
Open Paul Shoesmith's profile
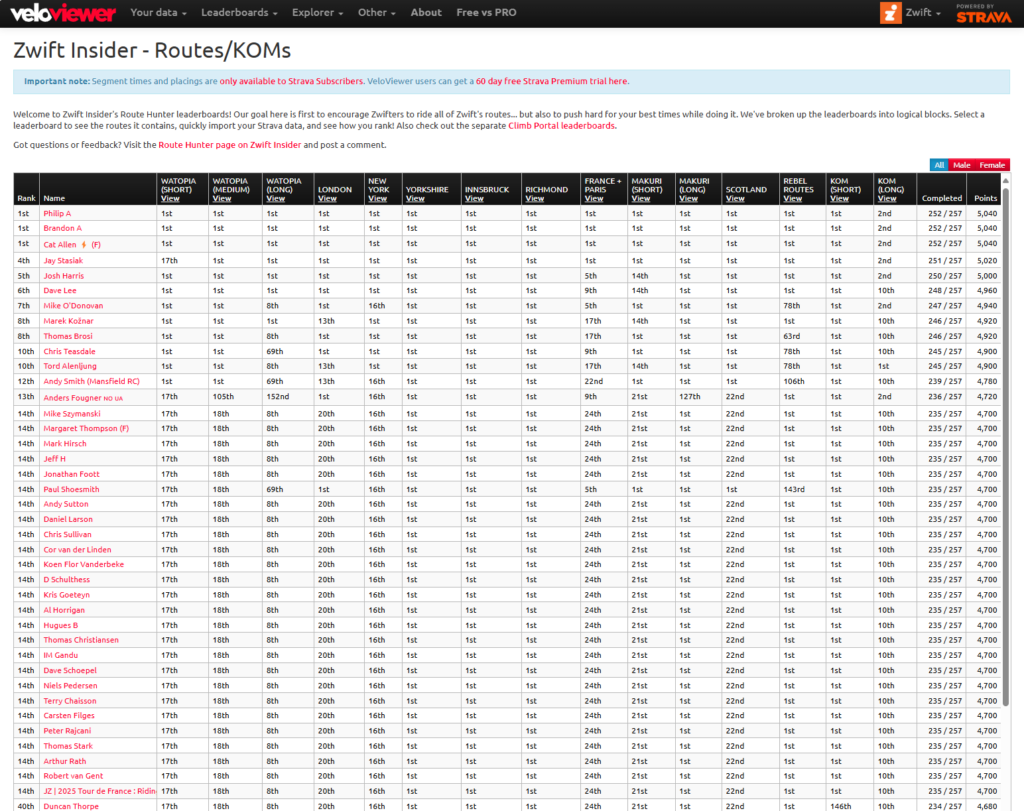[71, 490]
